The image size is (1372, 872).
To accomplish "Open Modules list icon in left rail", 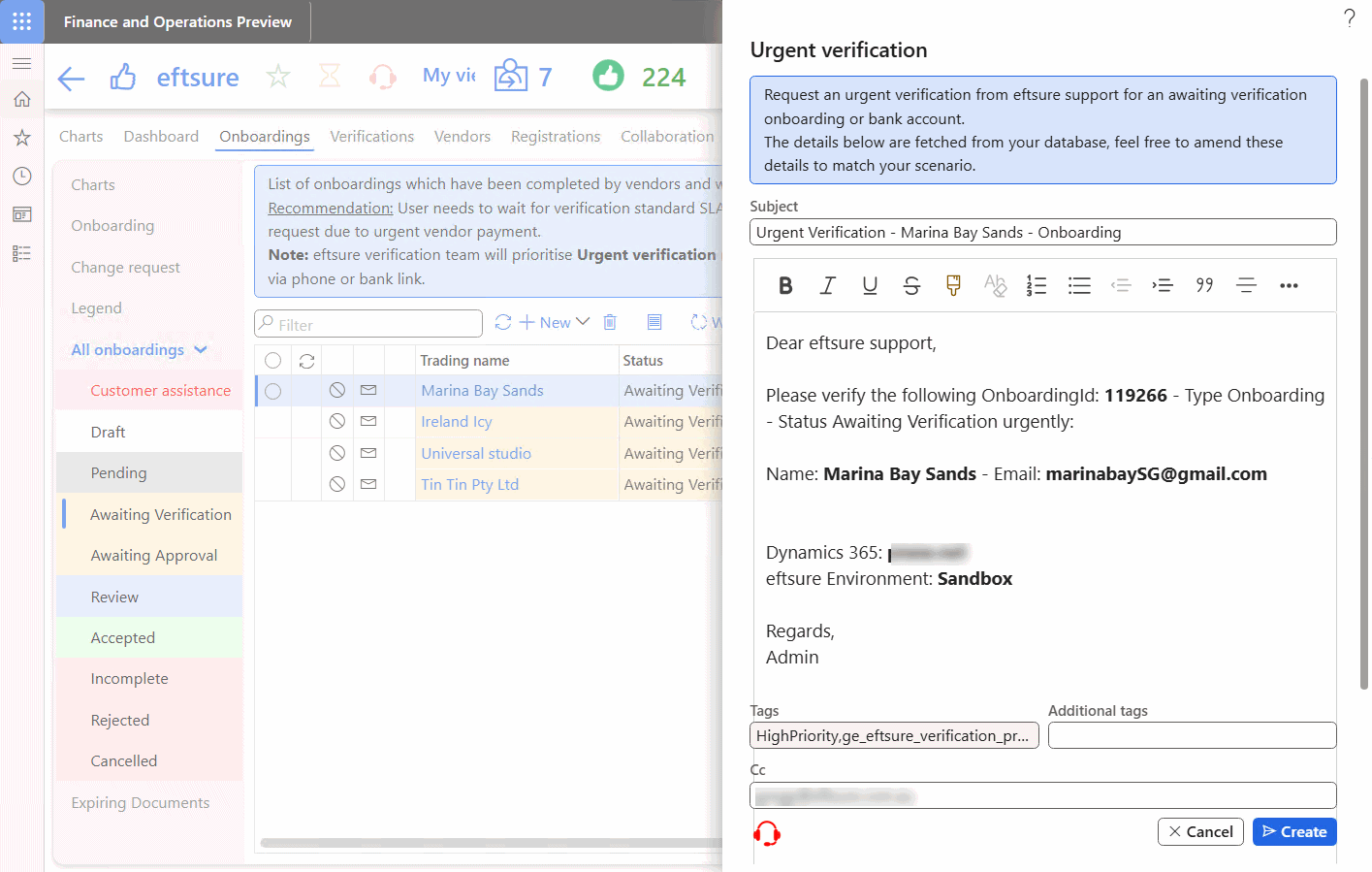I will pos(21,253).
